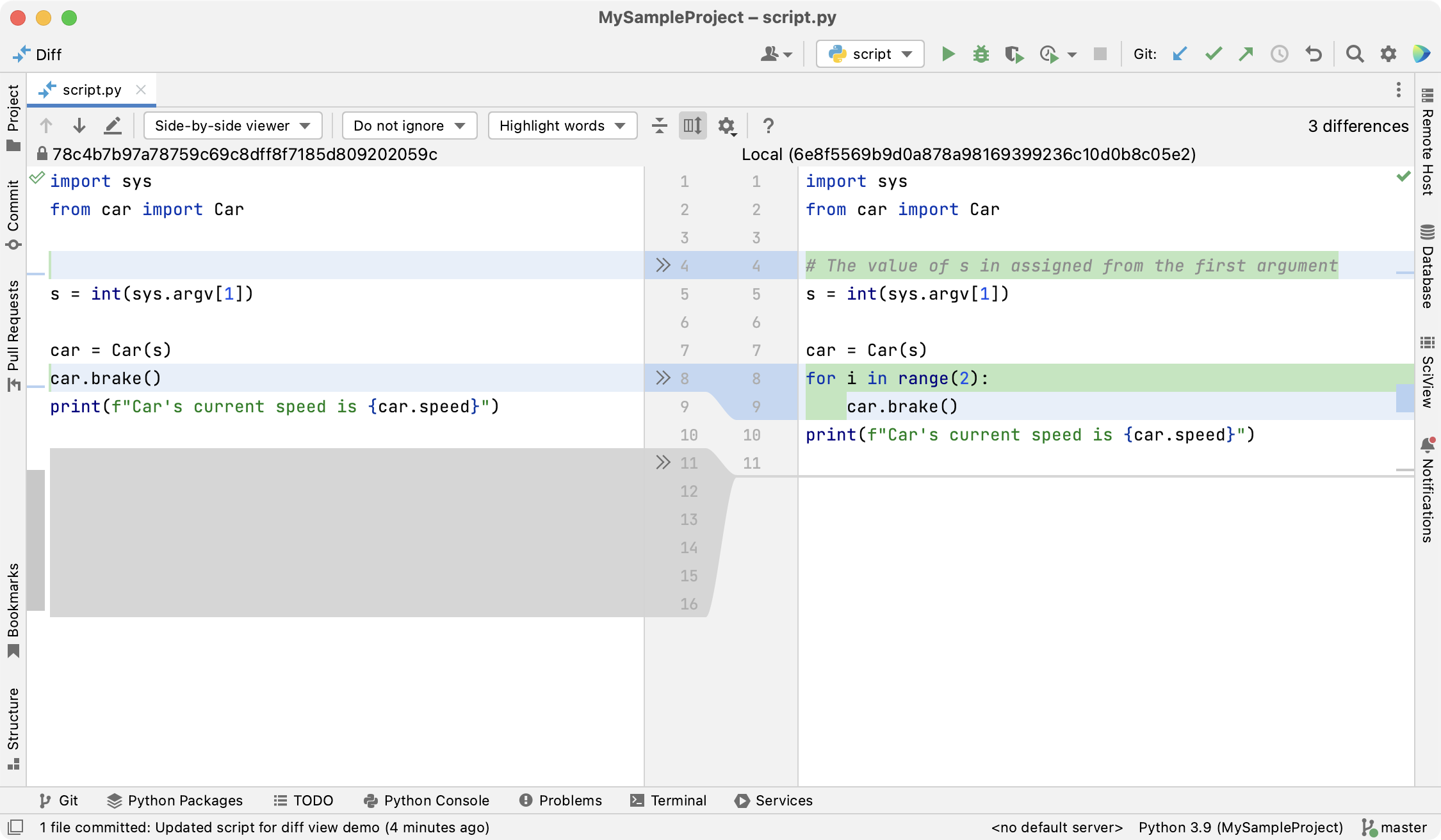Click the show diff help question mark

[x=768, y=125]
